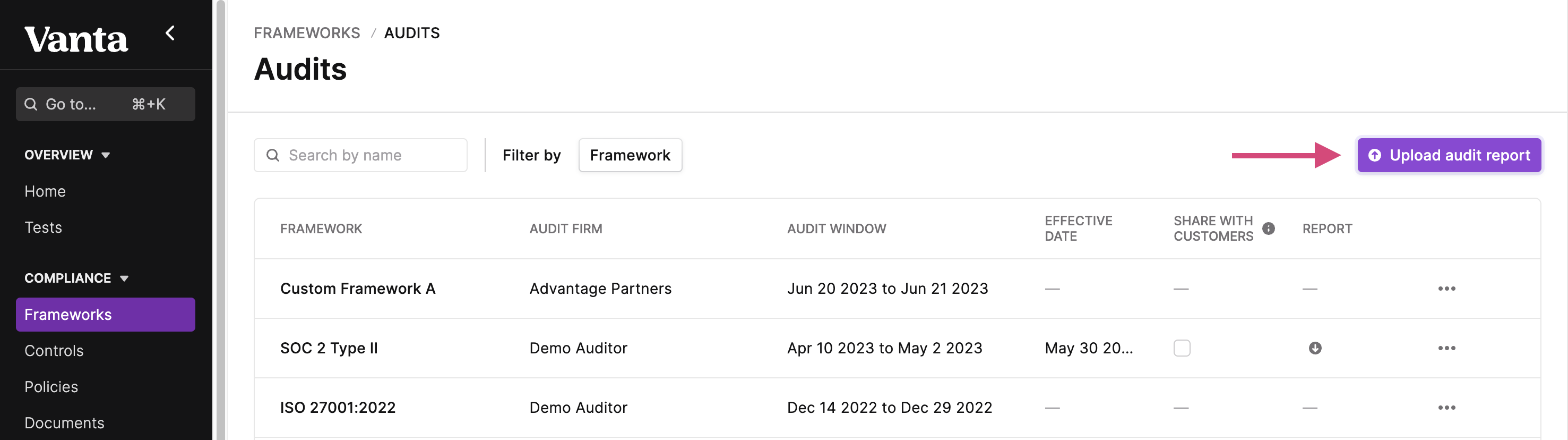Download the SOC 2 Type II report
The image size is (1568, 440).
point(1315,348)
